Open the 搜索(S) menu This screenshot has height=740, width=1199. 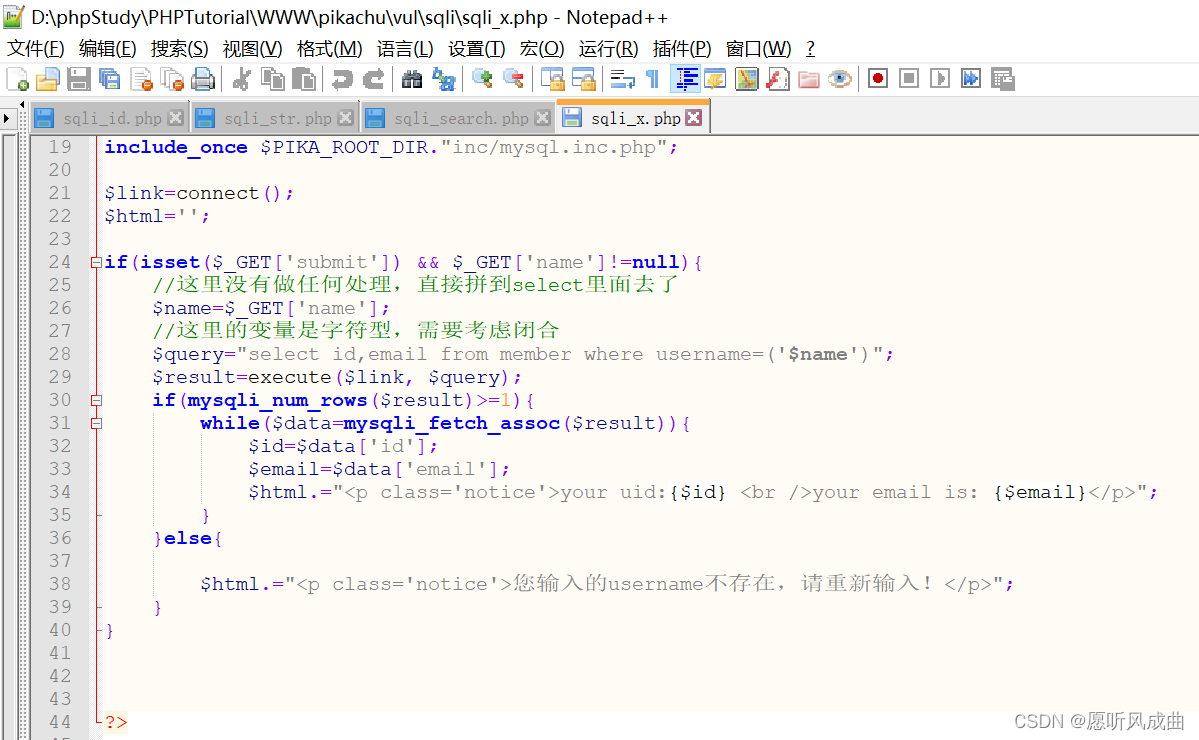click(179, 49)
